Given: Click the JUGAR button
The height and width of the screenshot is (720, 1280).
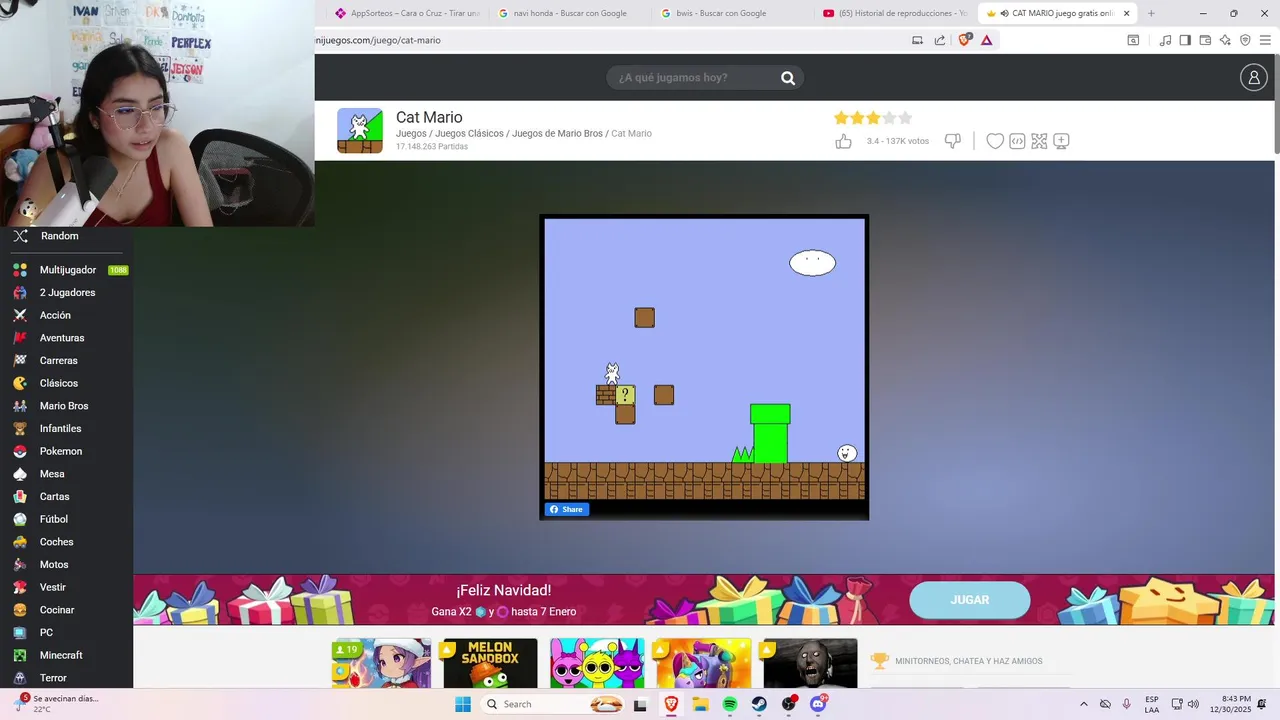Looking at the screenshot, I should click(x=969, y=600).
